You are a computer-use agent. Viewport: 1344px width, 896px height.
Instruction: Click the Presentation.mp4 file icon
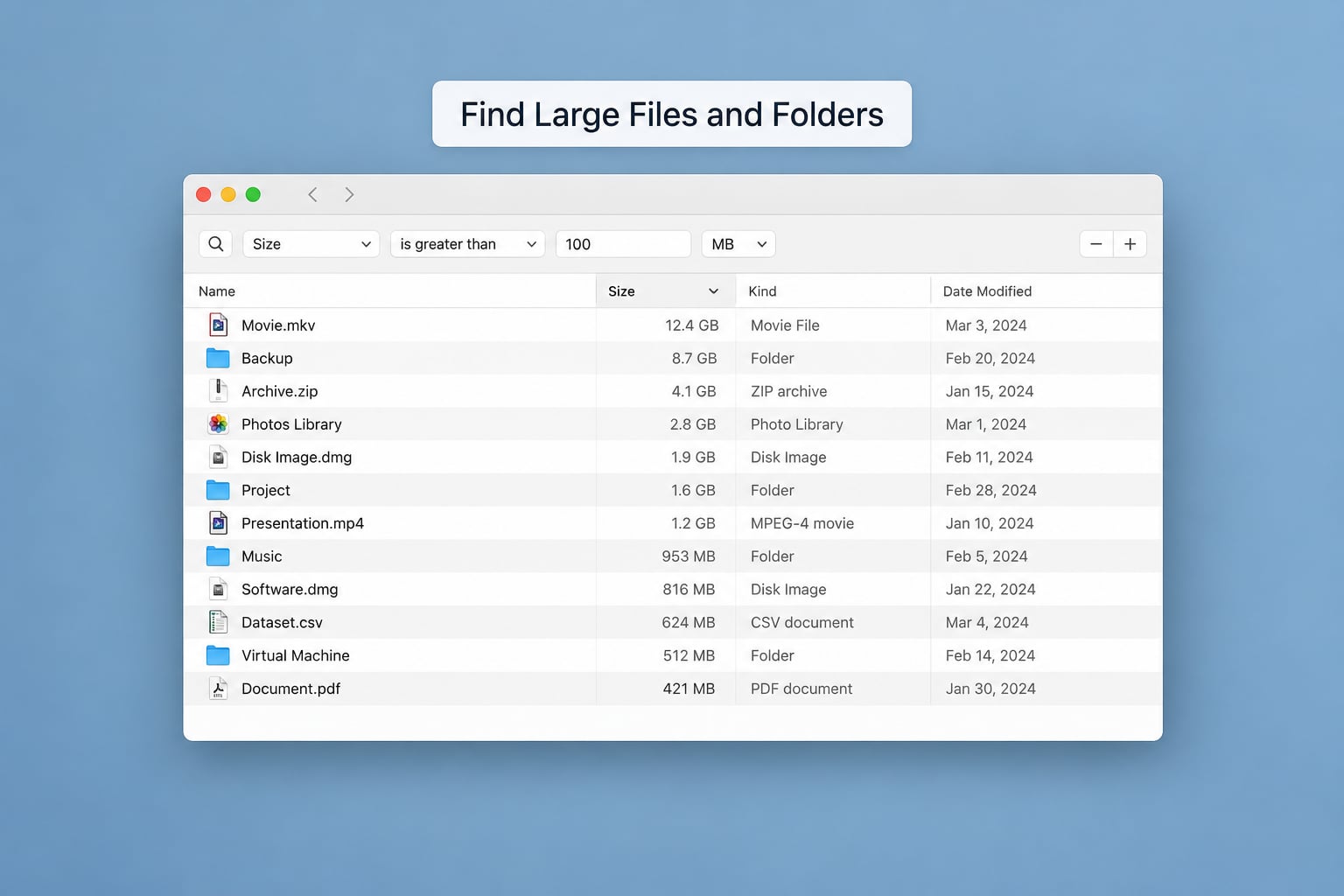(218, 523)
